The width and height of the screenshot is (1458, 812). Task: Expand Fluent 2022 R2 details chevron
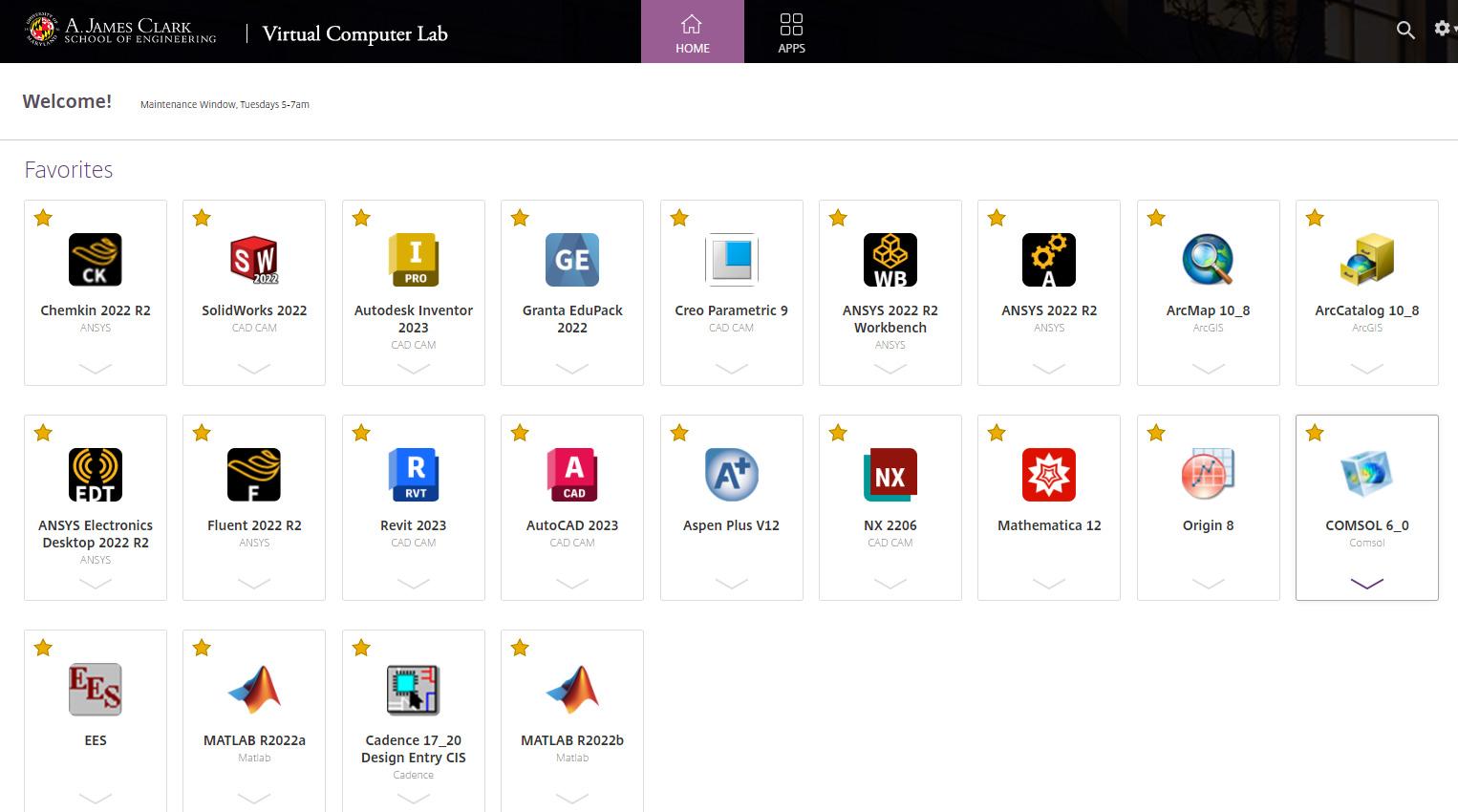click(254, 584)
